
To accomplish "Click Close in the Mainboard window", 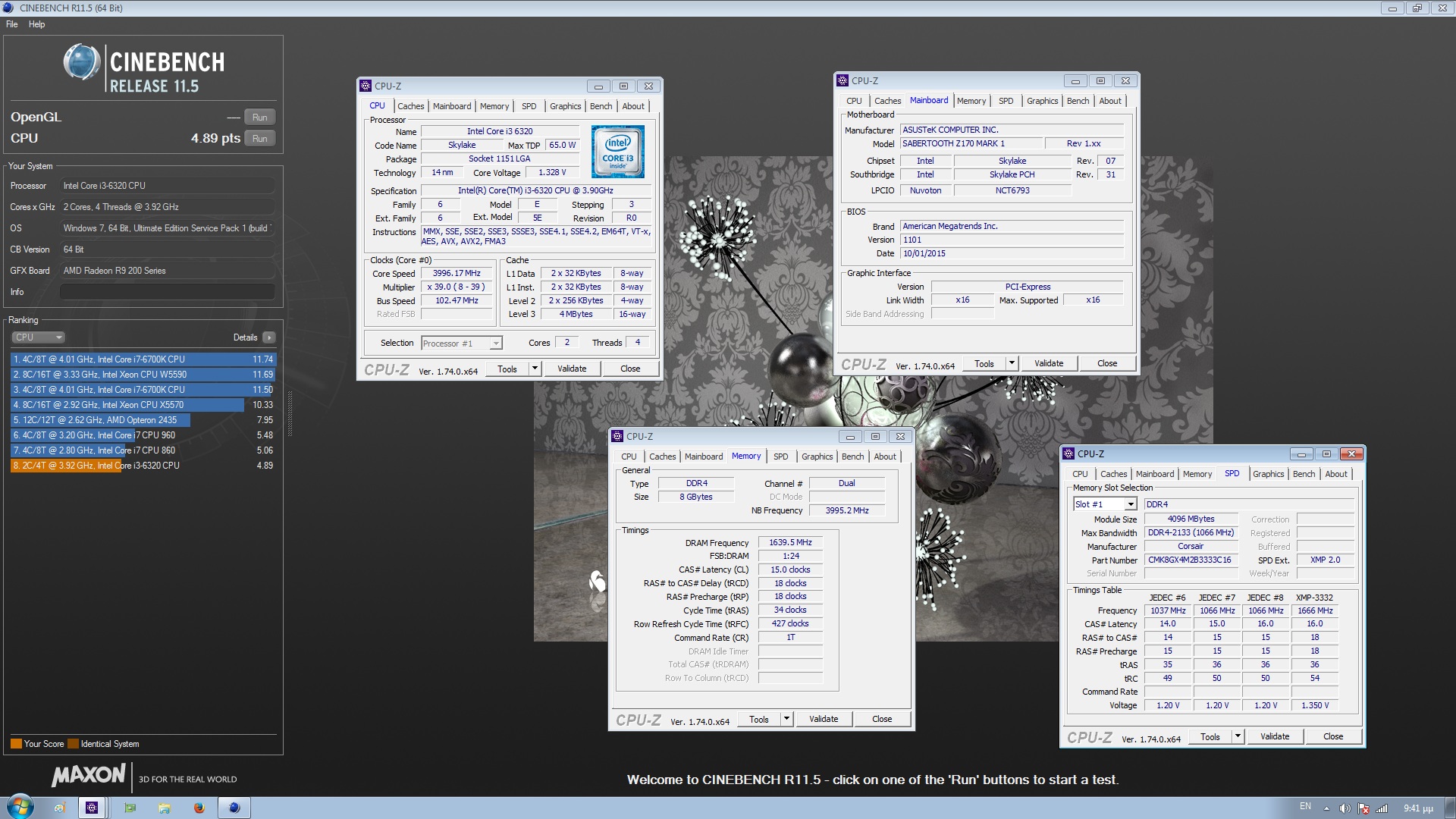I will pyautogui.click(x=1107, y=363).
